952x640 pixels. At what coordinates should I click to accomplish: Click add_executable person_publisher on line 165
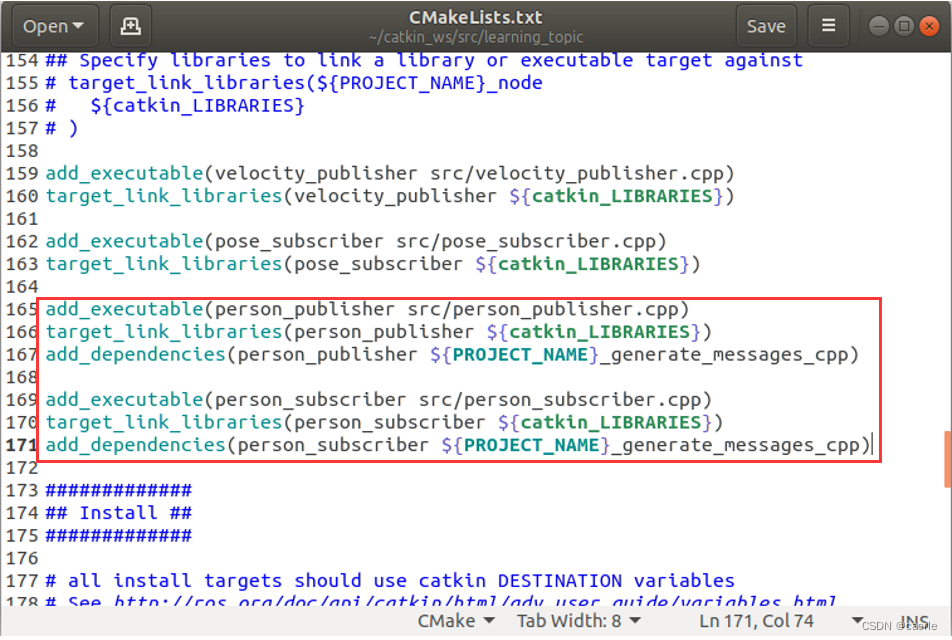click(367, 310)
